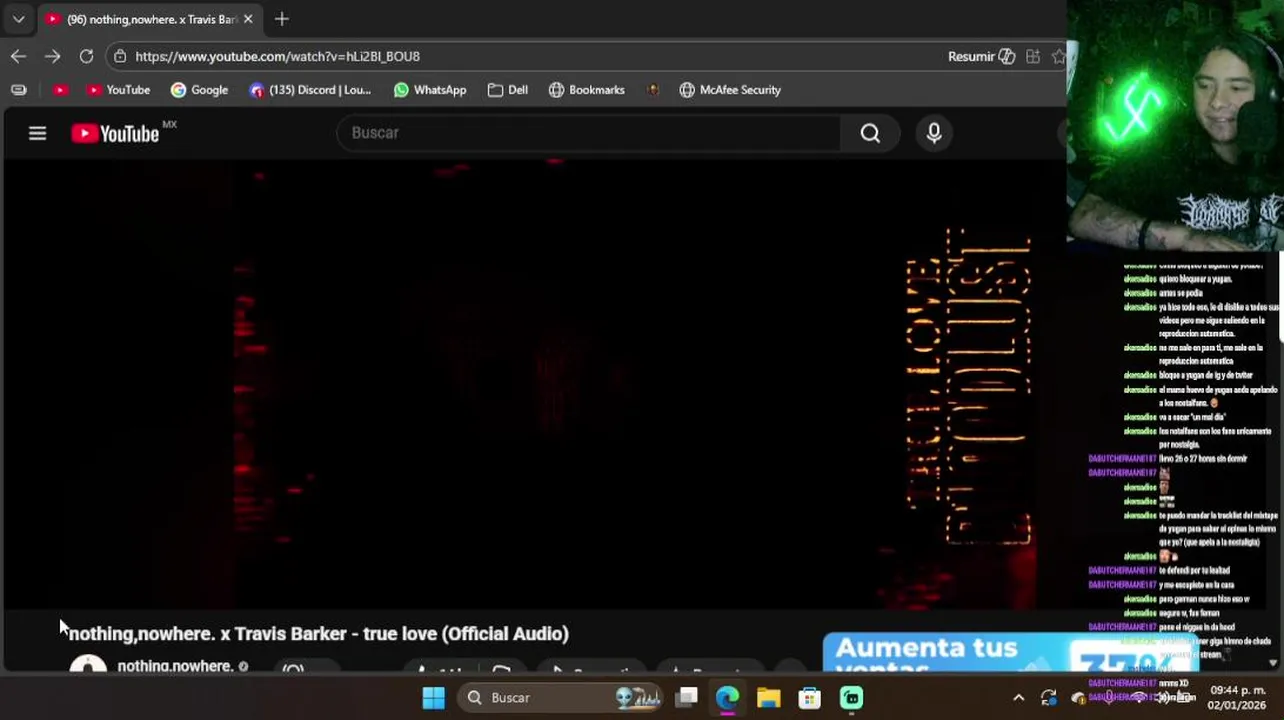
Task: Open the extension icon beside Resumir
Action: click(x=1033, y=56)
